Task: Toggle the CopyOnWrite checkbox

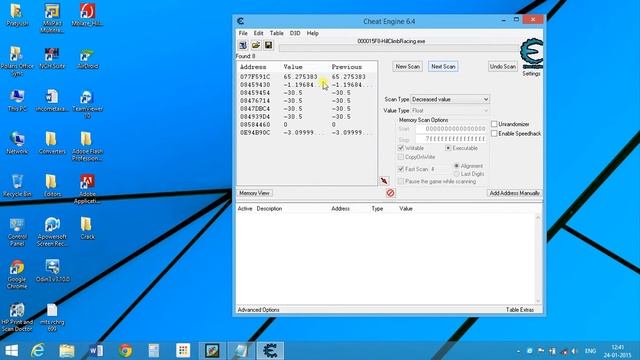Action: click(x=401, y=157)
